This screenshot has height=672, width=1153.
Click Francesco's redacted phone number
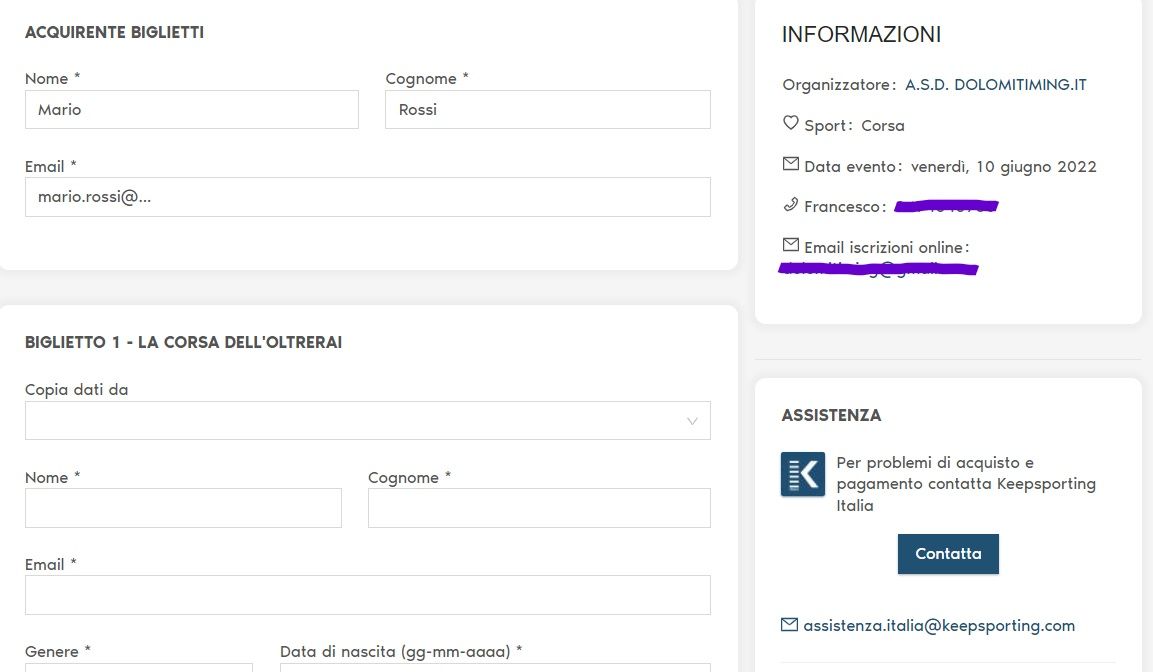(x=946, y=207)
